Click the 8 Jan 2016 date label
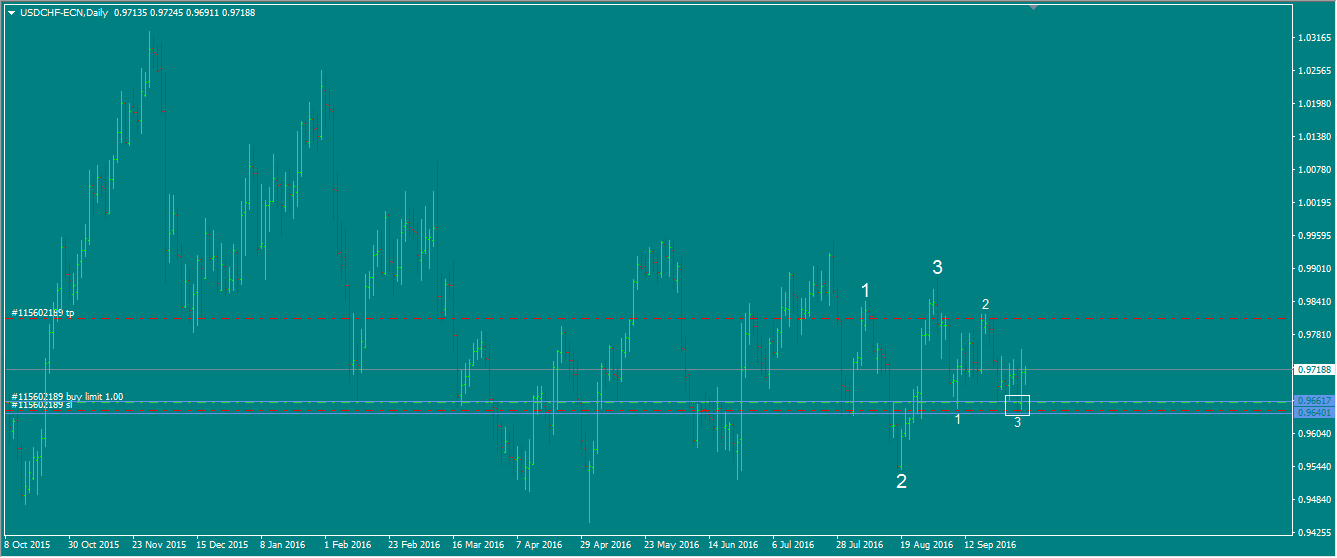 [x=283, y=546]
